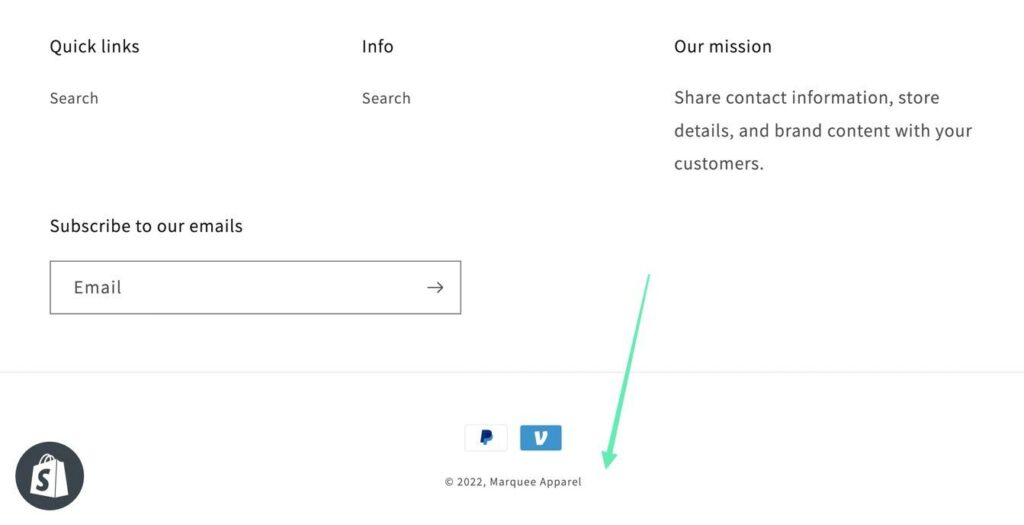1024x525 pixels.
Task: Click the word 'customers.' in mission text
Action: pyautogui.click(x=719, y=164)
